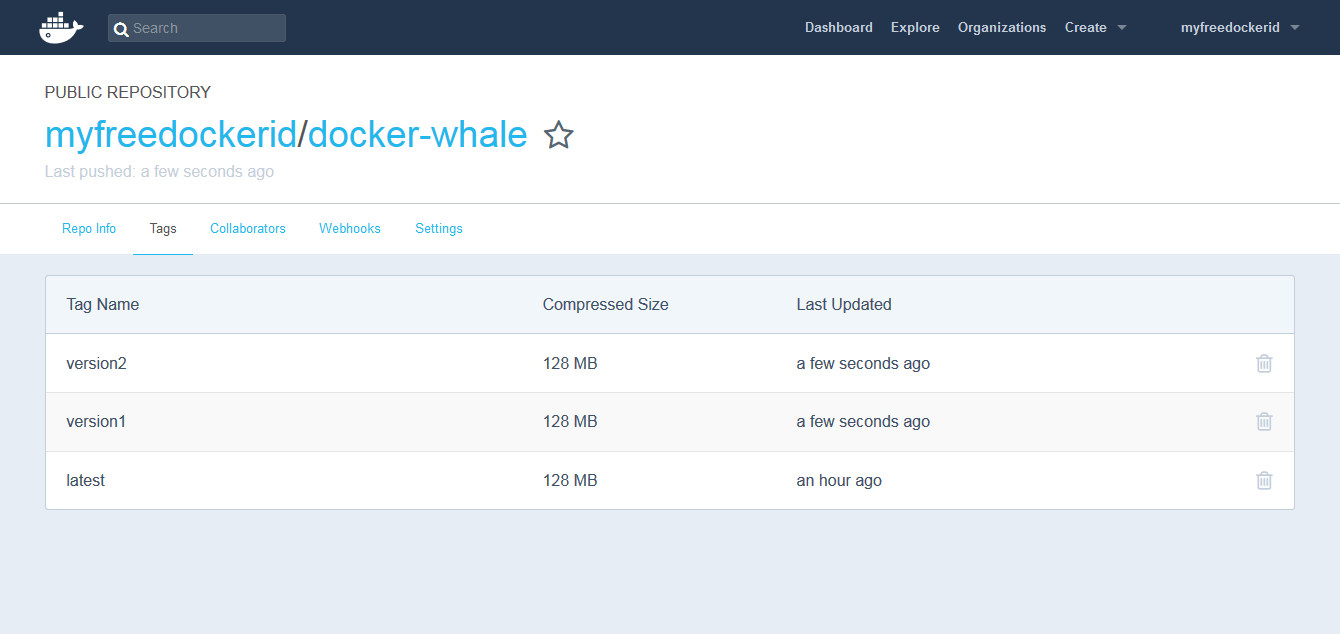The height and width of the screenshot is (634, 1340).
Task: Switch to the Collaborators tab
Action: 248,229
